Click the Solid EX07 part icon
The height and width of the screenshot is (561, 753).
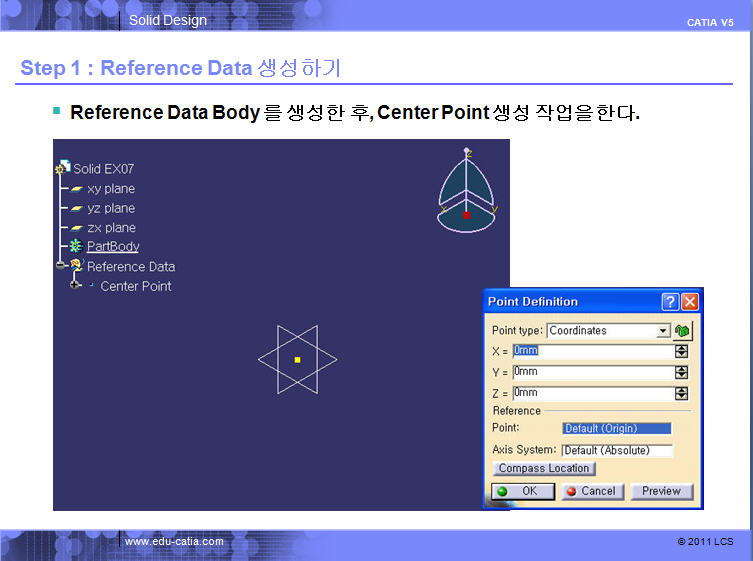click(63, 167)
